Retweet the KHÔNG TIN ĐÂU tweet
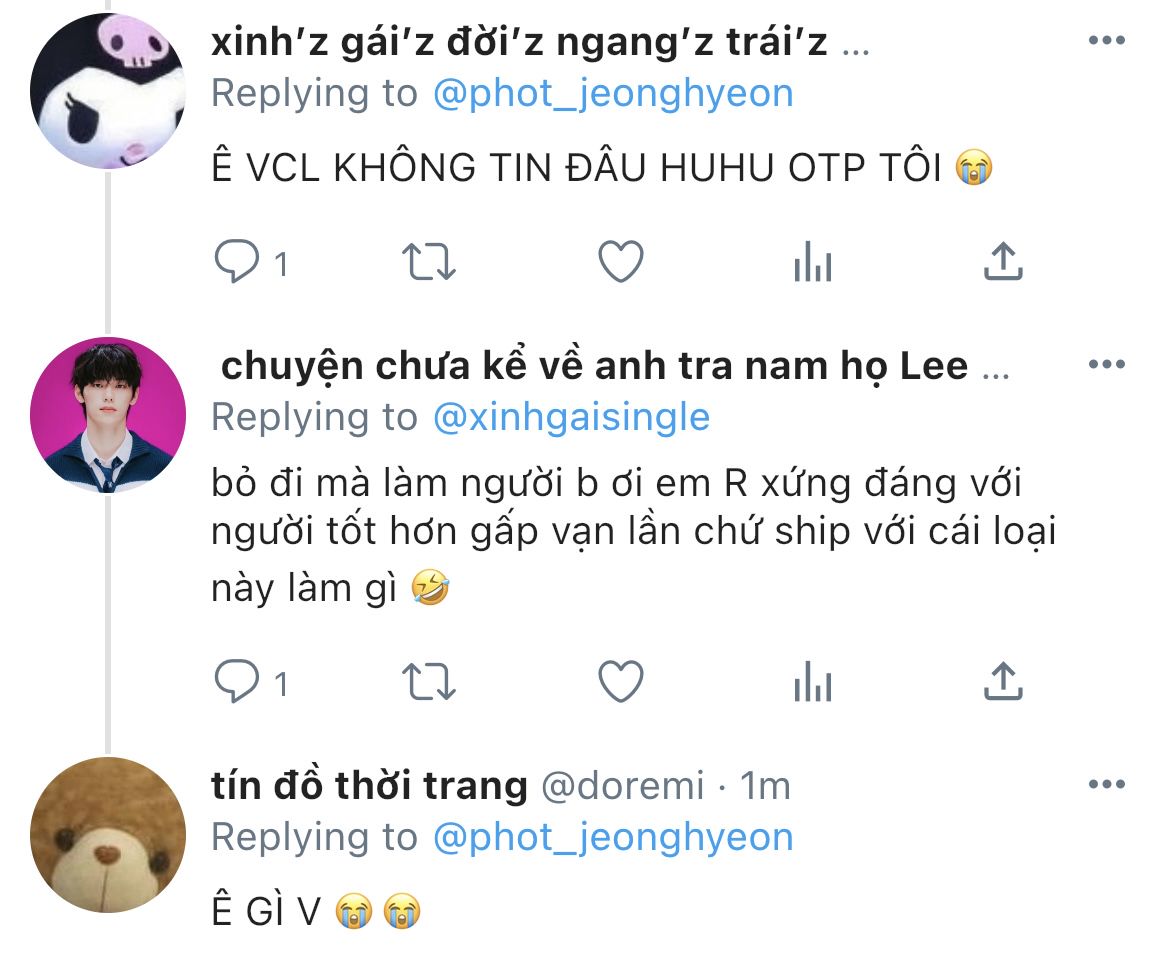Image resolution: width=1170 pixels, height=969 pixels. (x=428, y=262)
